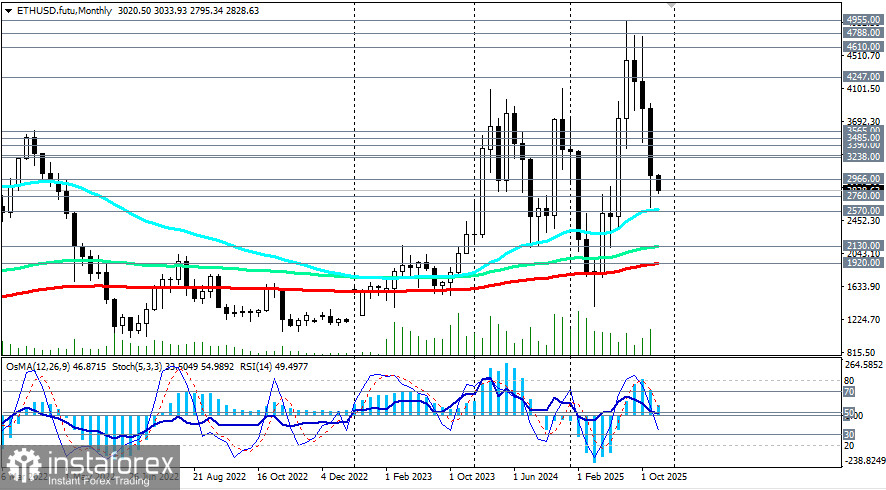Screen dimensions: 886x490
Task: Select the 1920.00 price level label
Action: pos(863,262)
